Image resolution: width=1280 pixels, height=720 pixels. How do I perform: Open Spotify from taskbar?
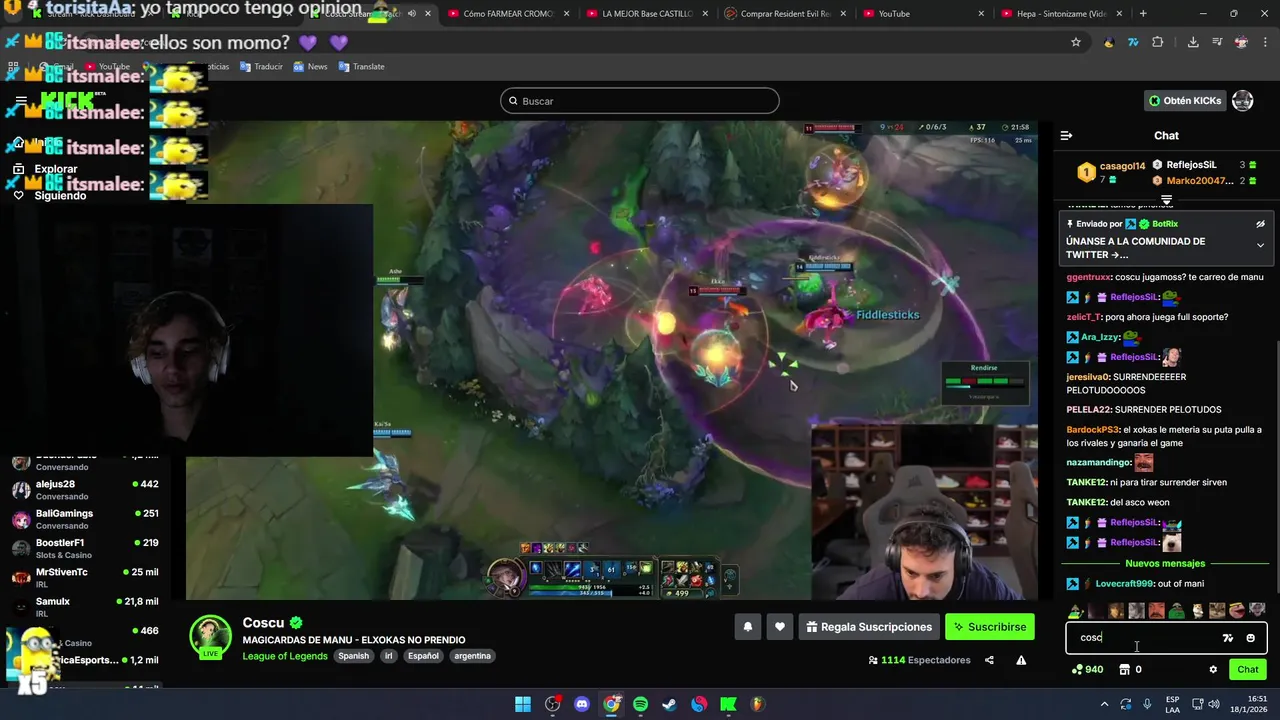click(x=640, y=704)
